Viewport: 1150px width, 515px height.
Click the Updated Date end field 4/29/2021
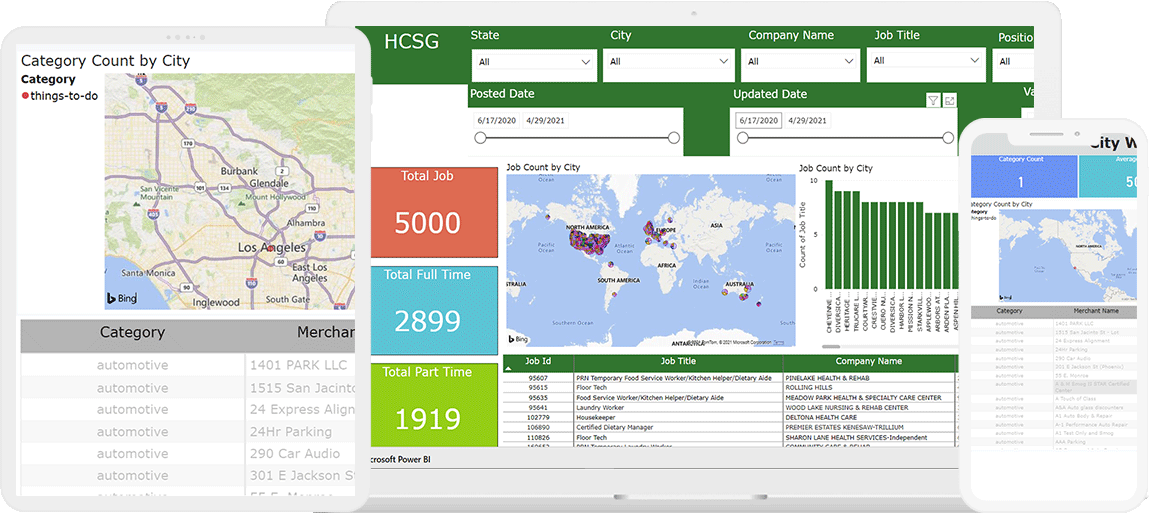point(807,121)
